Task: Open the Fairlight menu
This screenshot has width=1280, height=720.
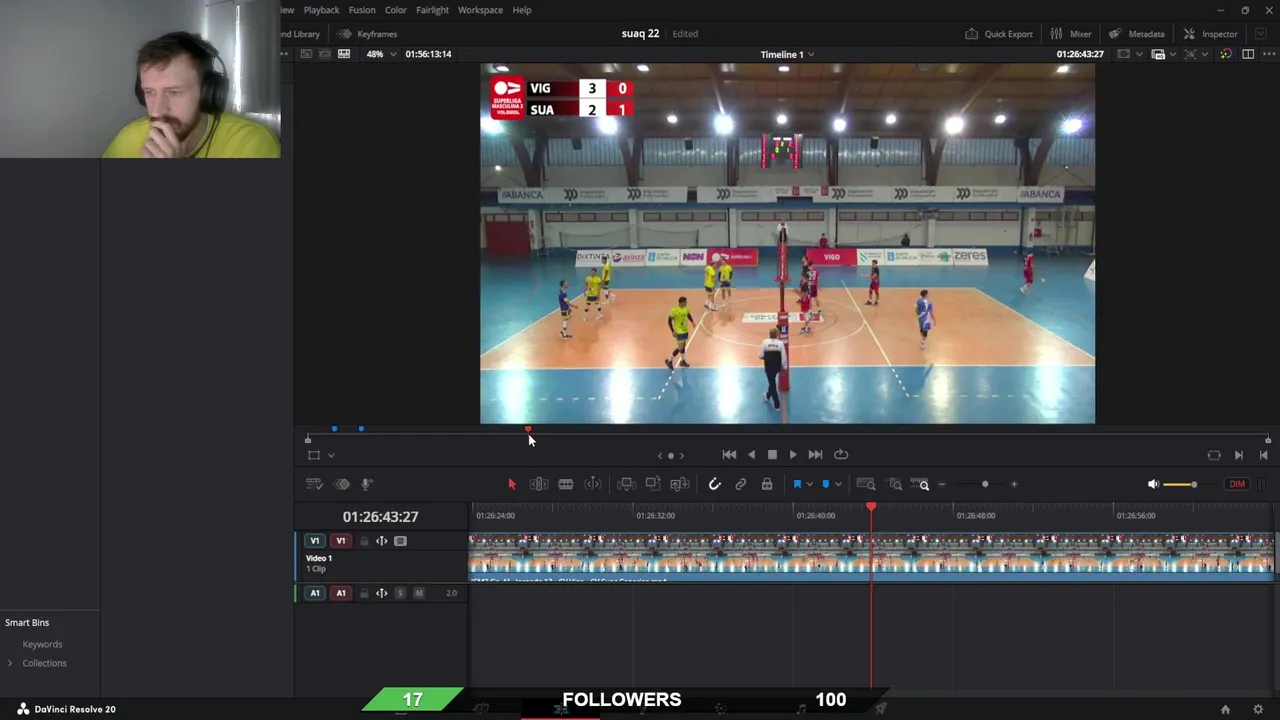Action: tap(432, 10)
